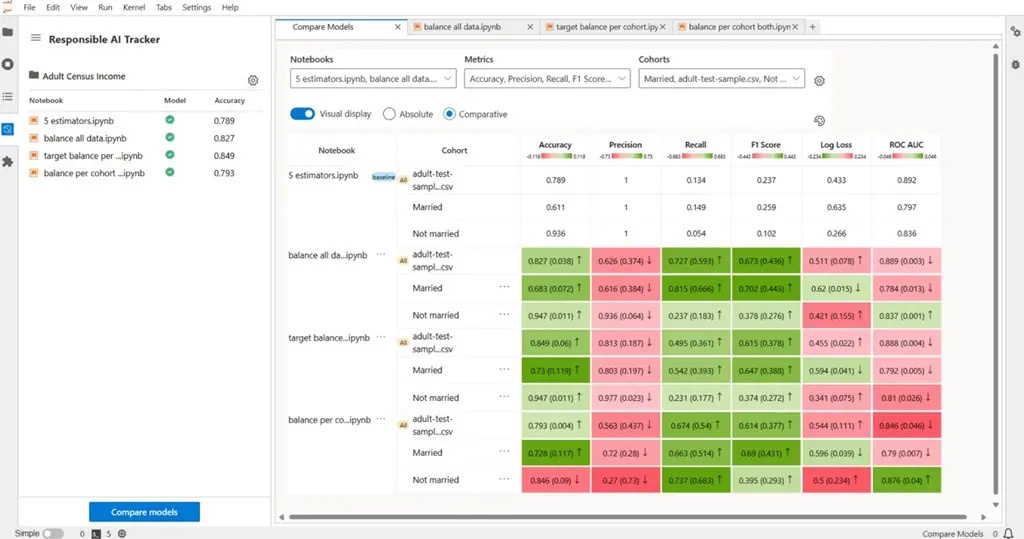Expand the Notebooks dropdown
Image resolution: width=1024 pixels, height=539 pixels.
373,78
